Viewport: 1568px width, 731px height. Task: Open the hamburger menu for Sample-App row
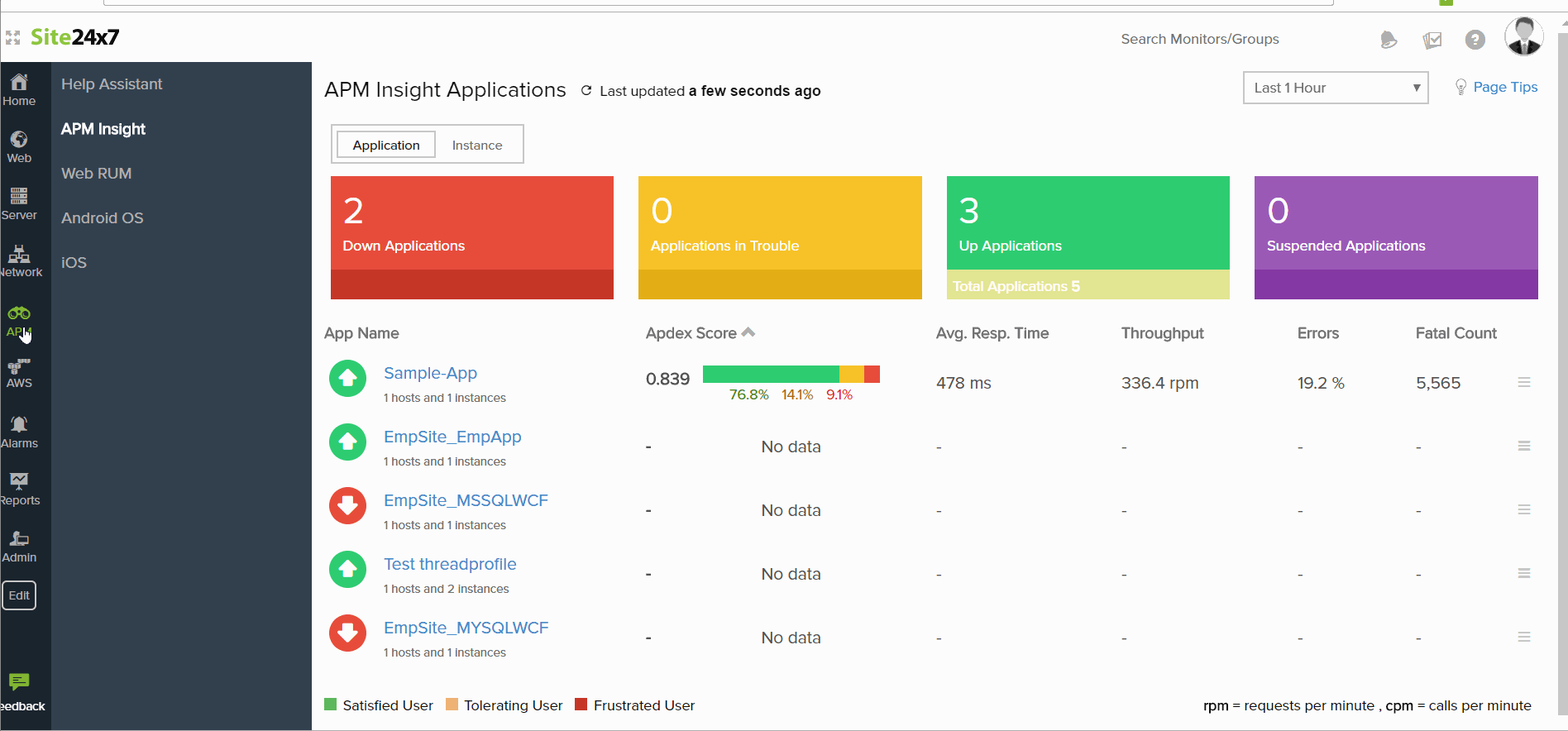click(x=1523, y=382)
